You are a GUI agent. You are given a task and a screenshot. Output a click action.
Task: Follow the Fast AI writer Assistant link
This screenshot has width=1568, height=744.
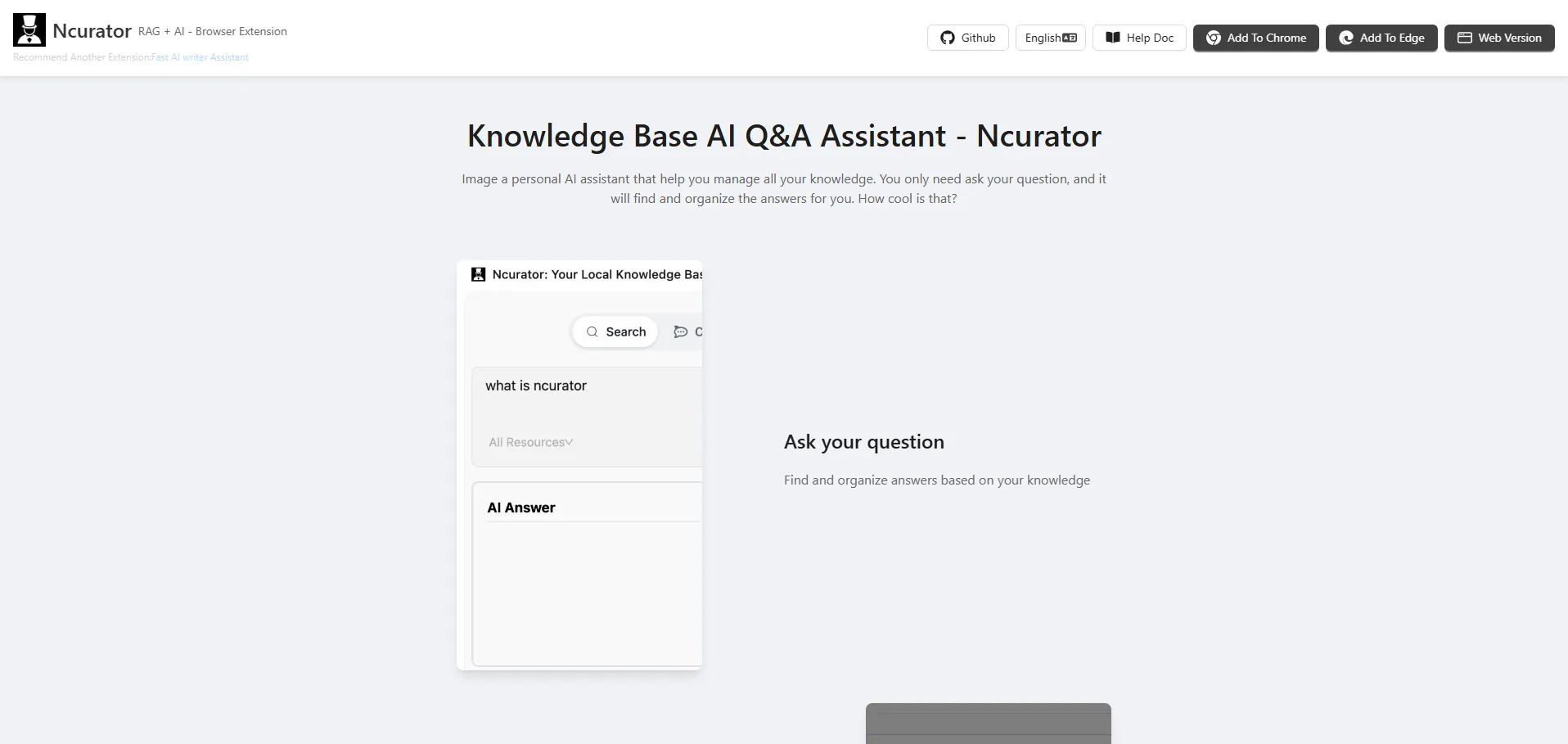click(x=200, y=57)
